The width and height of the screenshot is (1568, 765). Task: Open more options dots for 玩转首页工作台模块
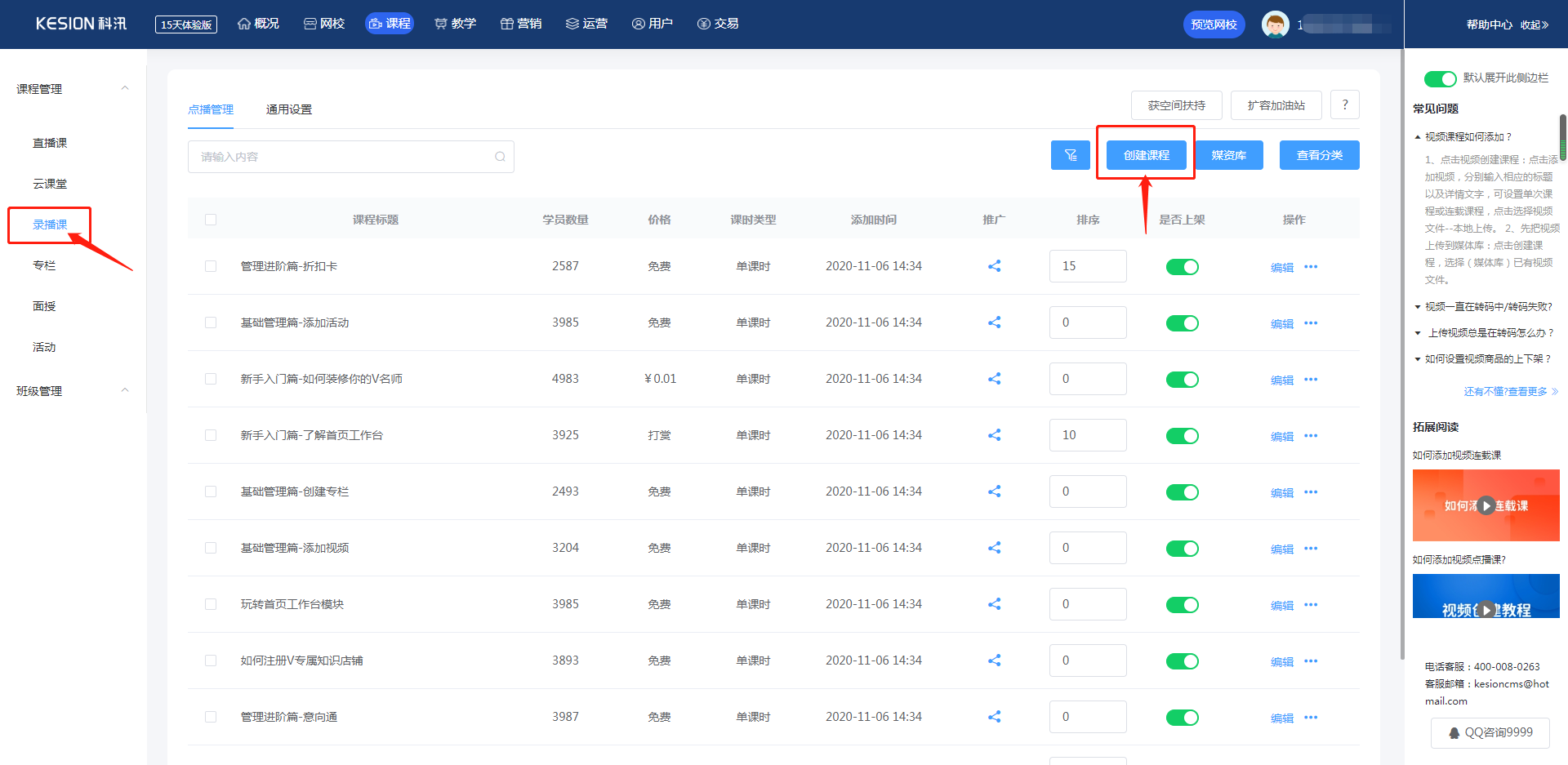click(1311, 605)
